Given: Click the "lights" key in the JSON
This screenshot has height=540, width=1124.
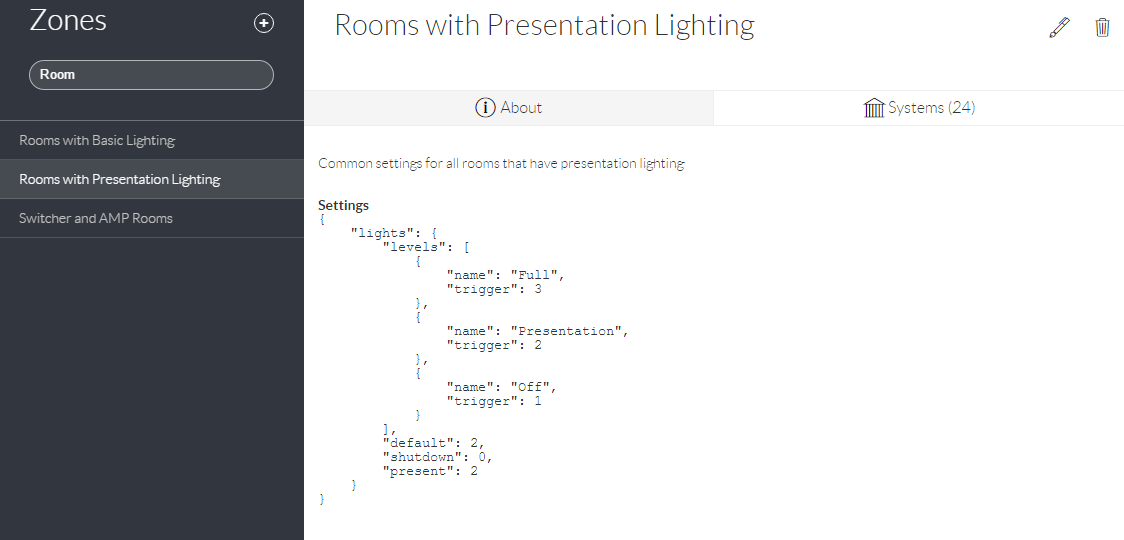Looking at the screenshot, I should 379,233.
